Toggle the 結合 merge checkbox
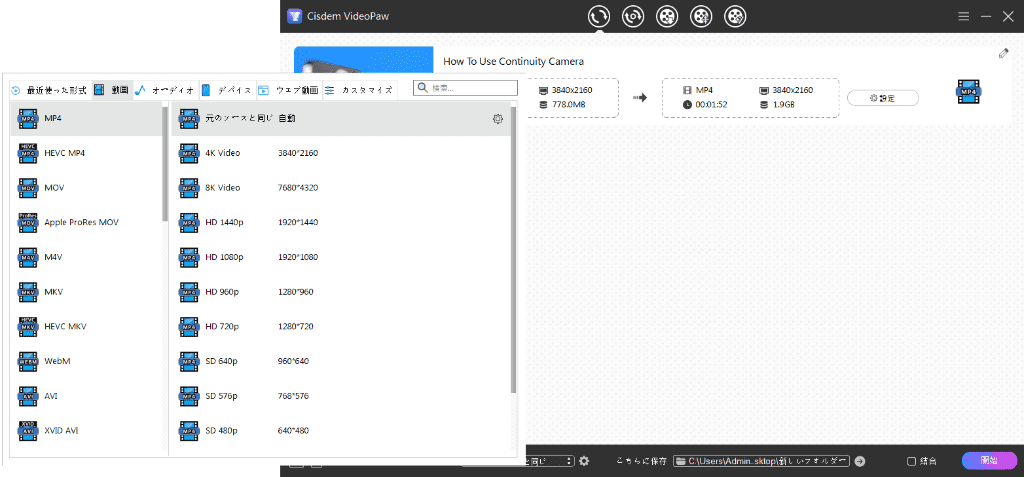Image resolution: width=1024 pixels, height=477 pixels. [x=912, y=461]
